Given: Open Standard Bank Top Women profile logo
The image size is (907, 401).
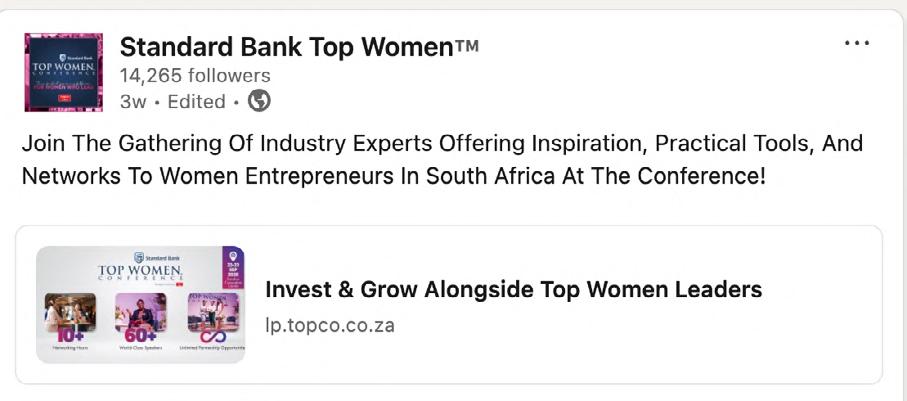Looking at the screenshot, I should click(x=64, y=72).
